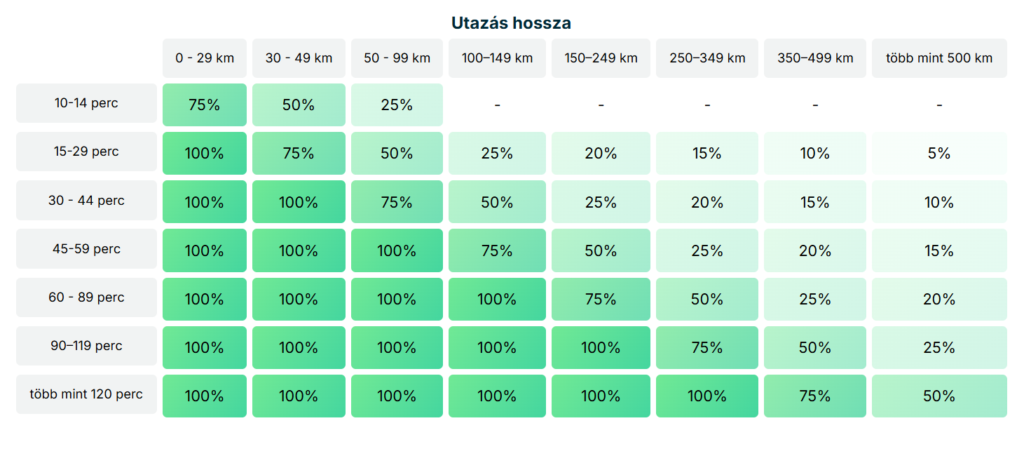Image resolution: width=1024 pixels, height=449 pixels.
Task: Click the 5% cell in the 15-29 perc row
Action: 939,153
